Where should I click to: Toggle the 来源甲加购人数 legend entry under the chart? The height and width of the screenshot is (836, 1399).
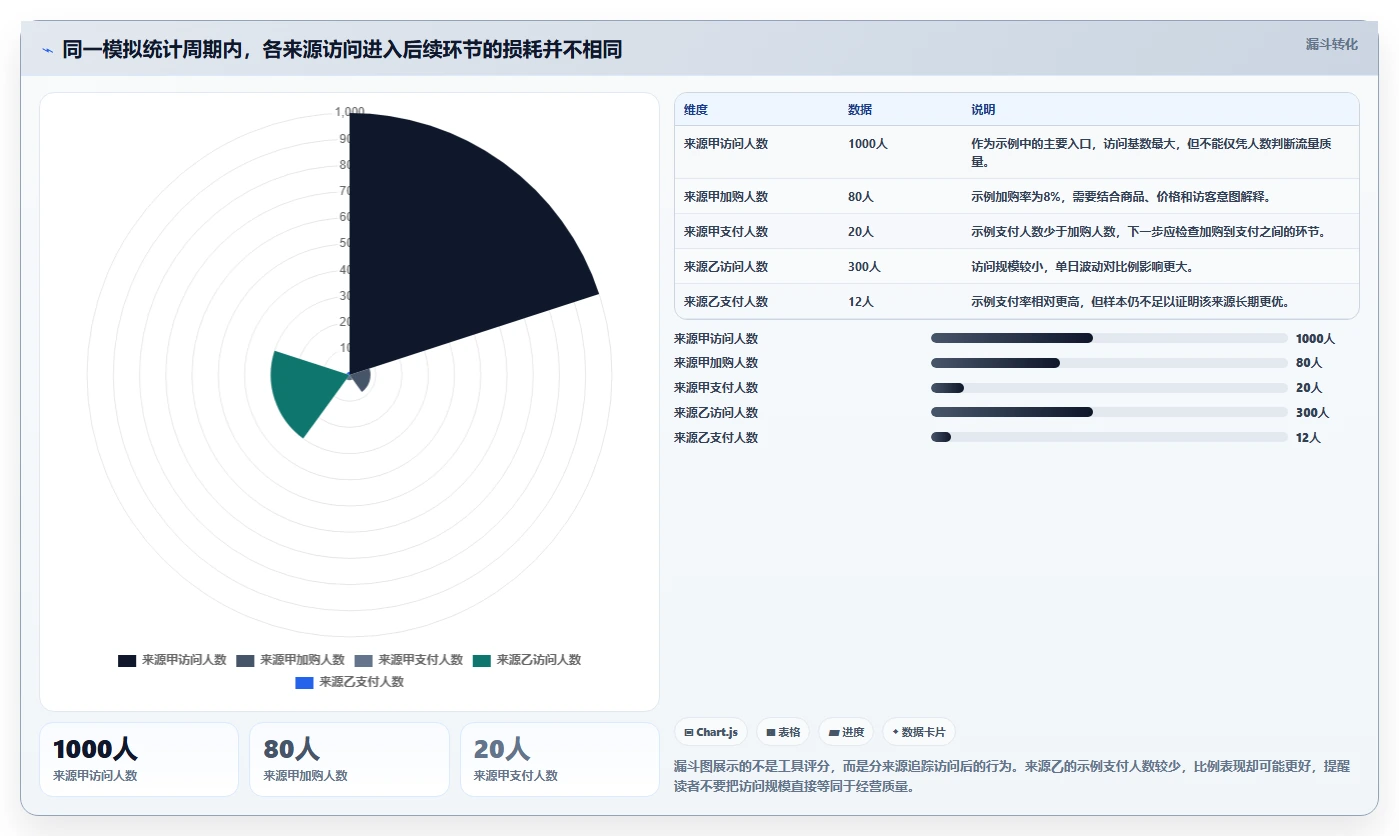click(290, 660)
